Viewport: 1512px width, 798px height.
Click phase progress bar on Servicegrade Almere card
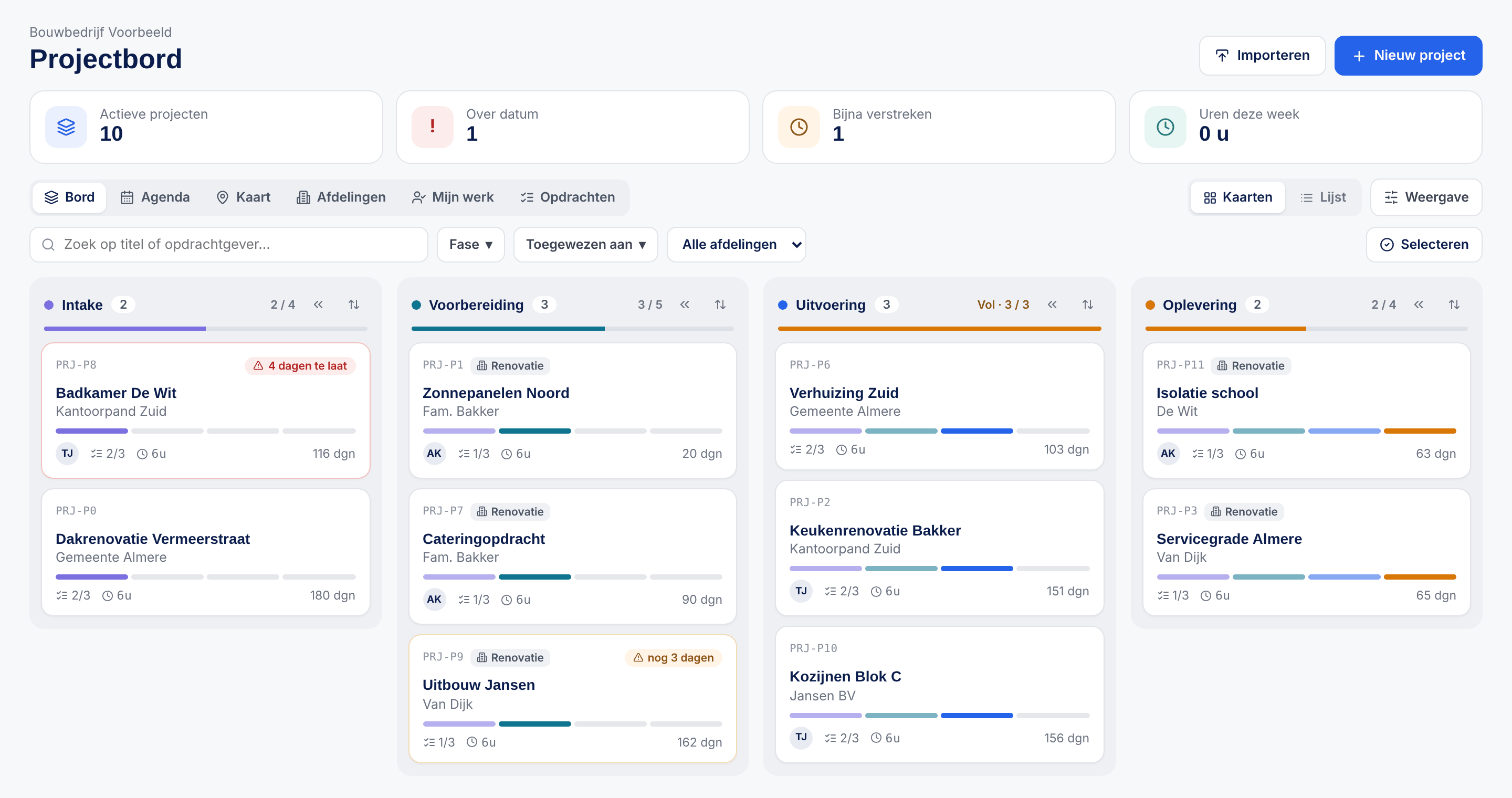click(x=1306, y=577)
